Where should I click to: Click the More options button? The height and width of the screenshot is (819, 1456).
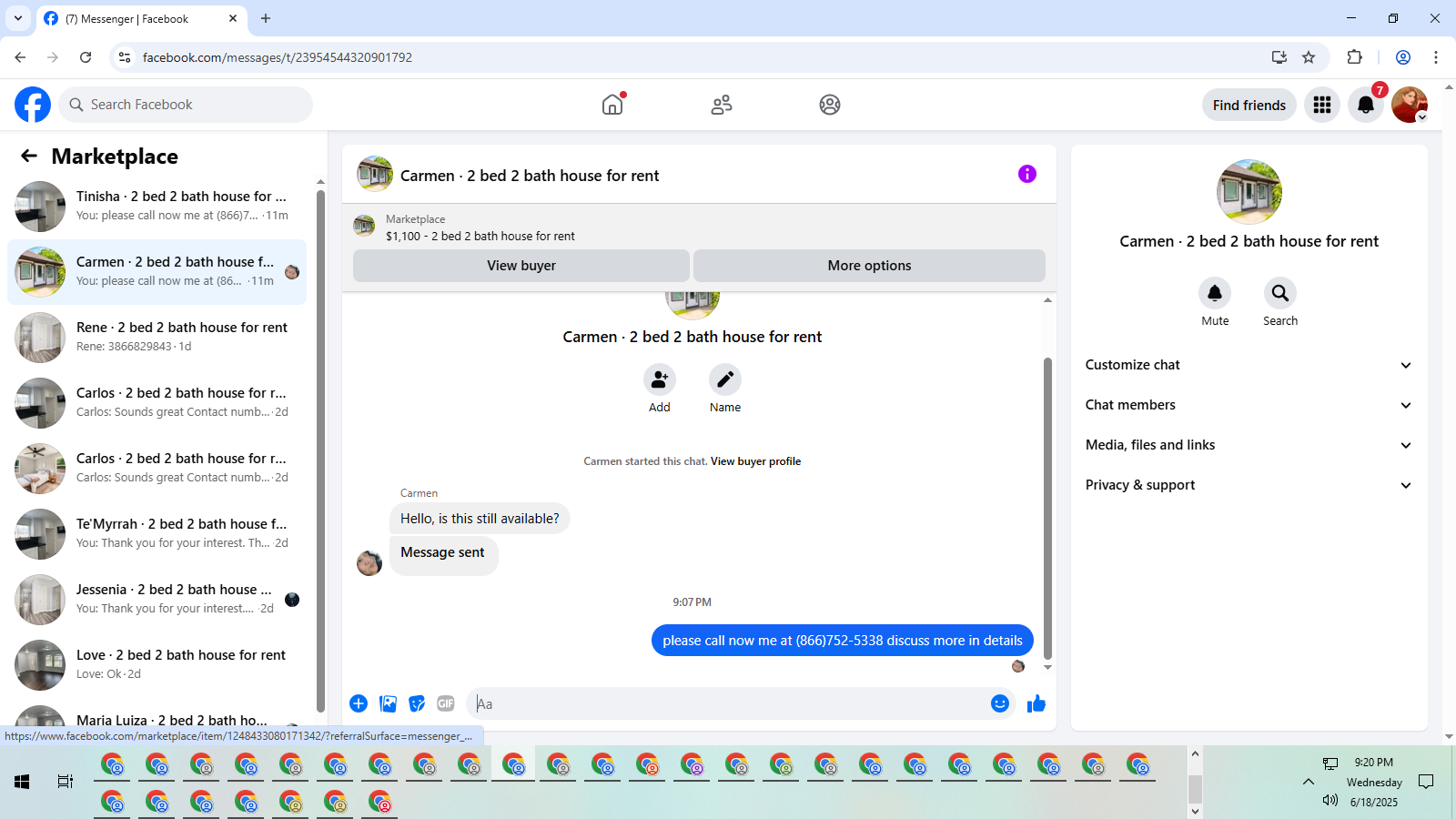(869, 266)
